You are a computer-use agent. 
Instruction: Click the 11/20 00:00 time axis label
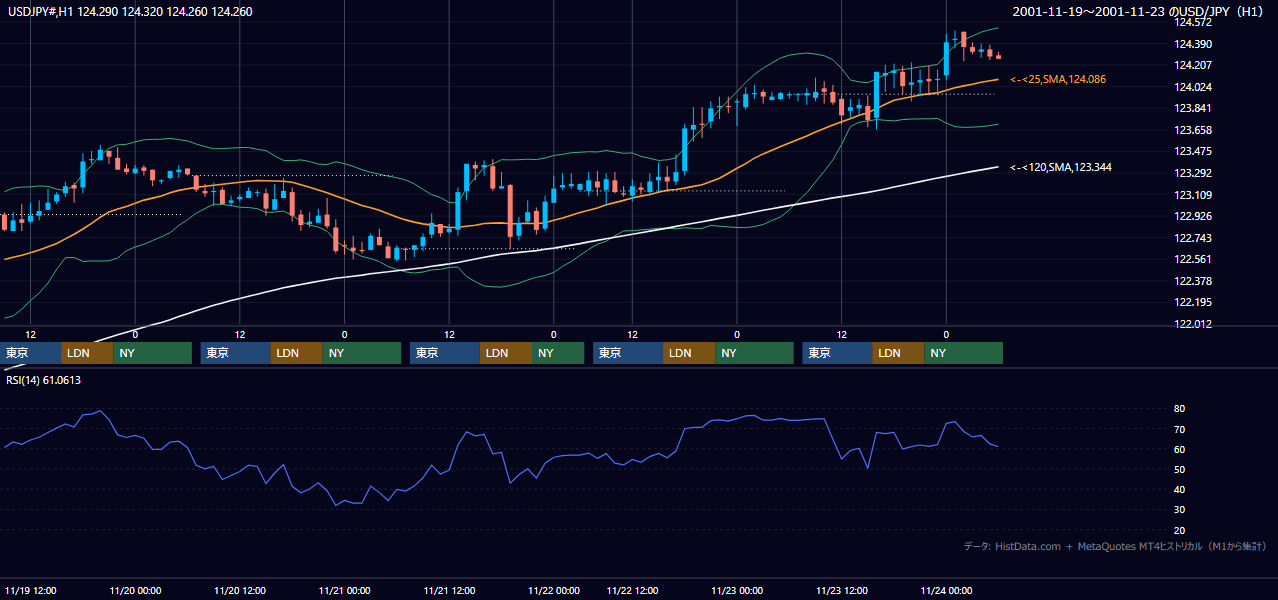[x=135, y=590]
